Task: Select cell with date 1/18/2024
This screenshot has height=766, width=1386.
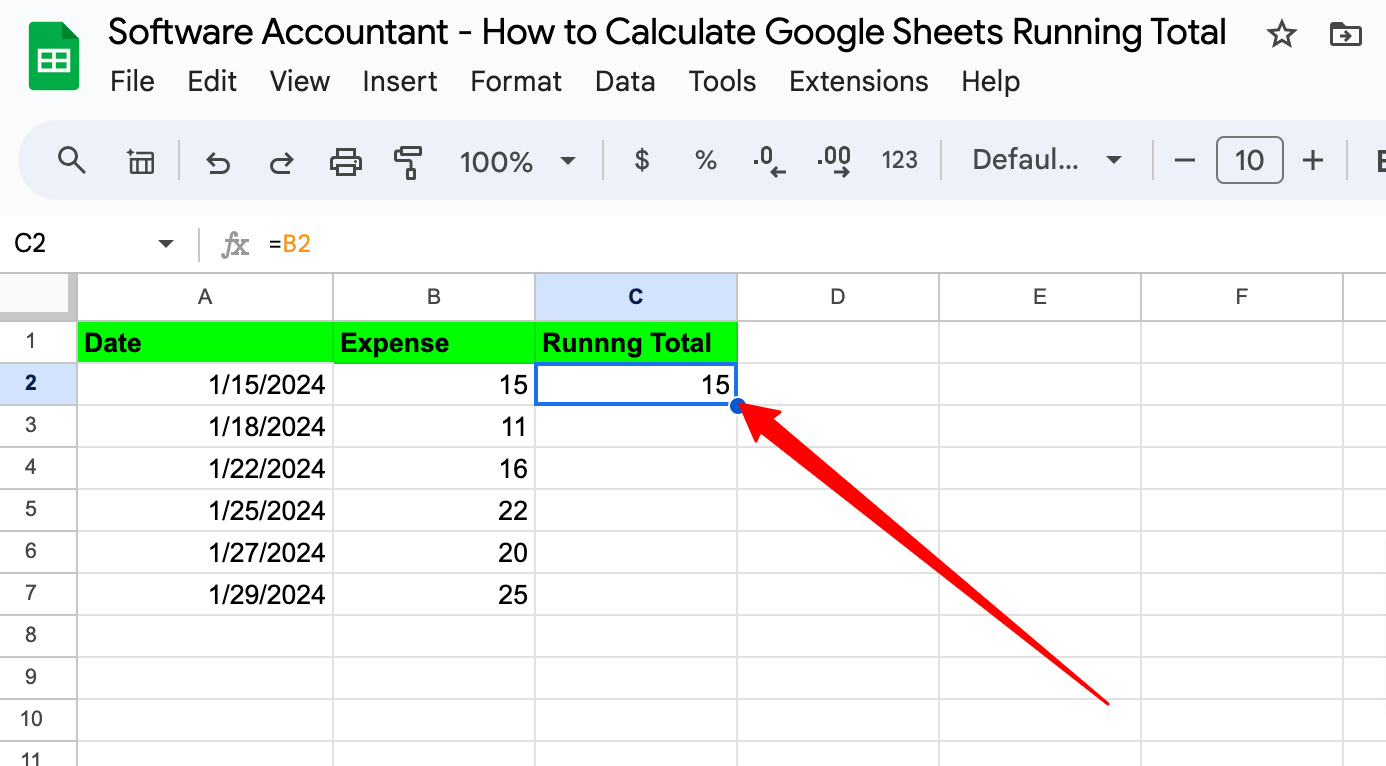Action: [205, 427]
